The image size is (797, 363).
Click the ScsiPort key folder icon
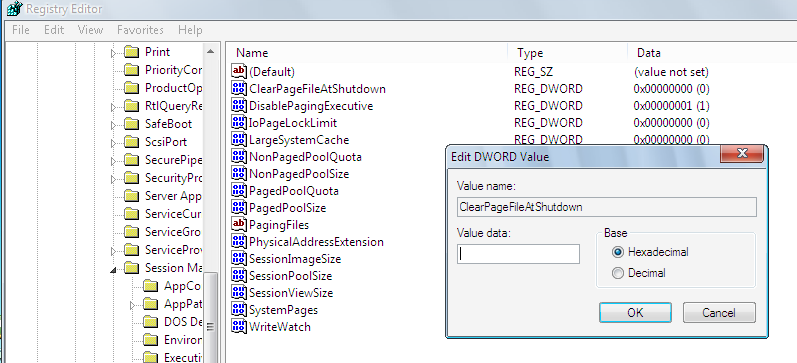pos(132,142)
